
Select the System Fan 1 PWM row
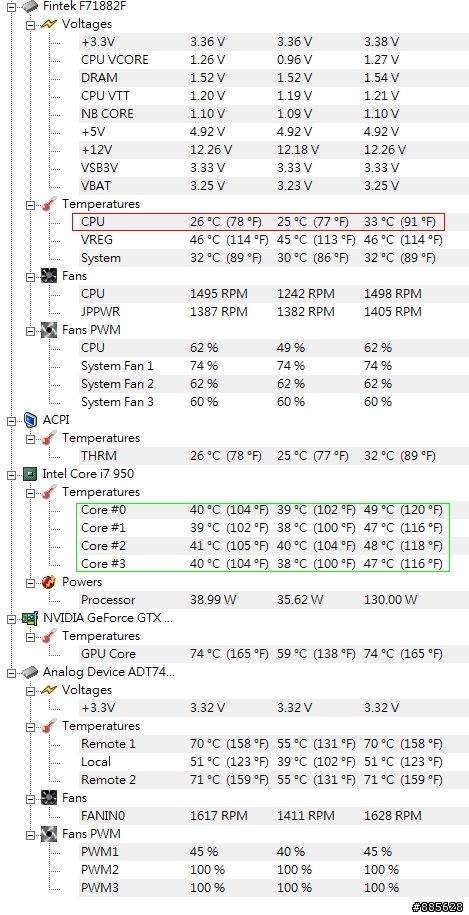[x=273, y=366]
